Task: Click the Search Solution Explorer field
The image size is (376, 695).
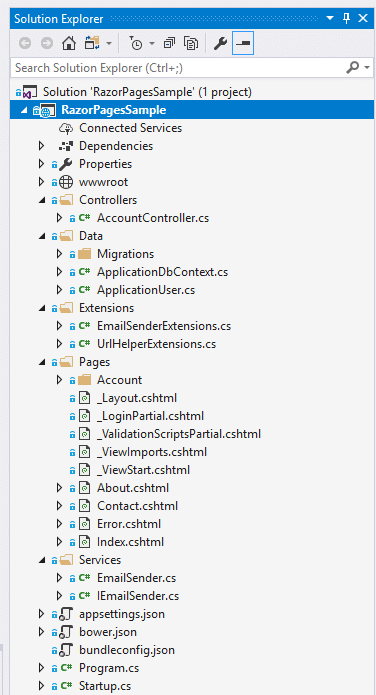Action: (x=177, y=68)
